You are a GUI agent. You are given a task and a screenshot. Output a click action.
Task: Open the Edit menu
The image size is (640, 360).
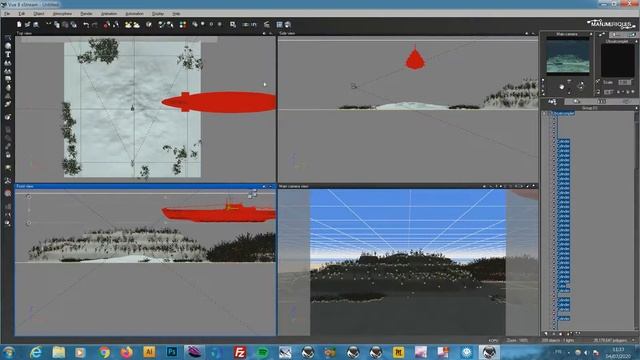tap(22, 13)
